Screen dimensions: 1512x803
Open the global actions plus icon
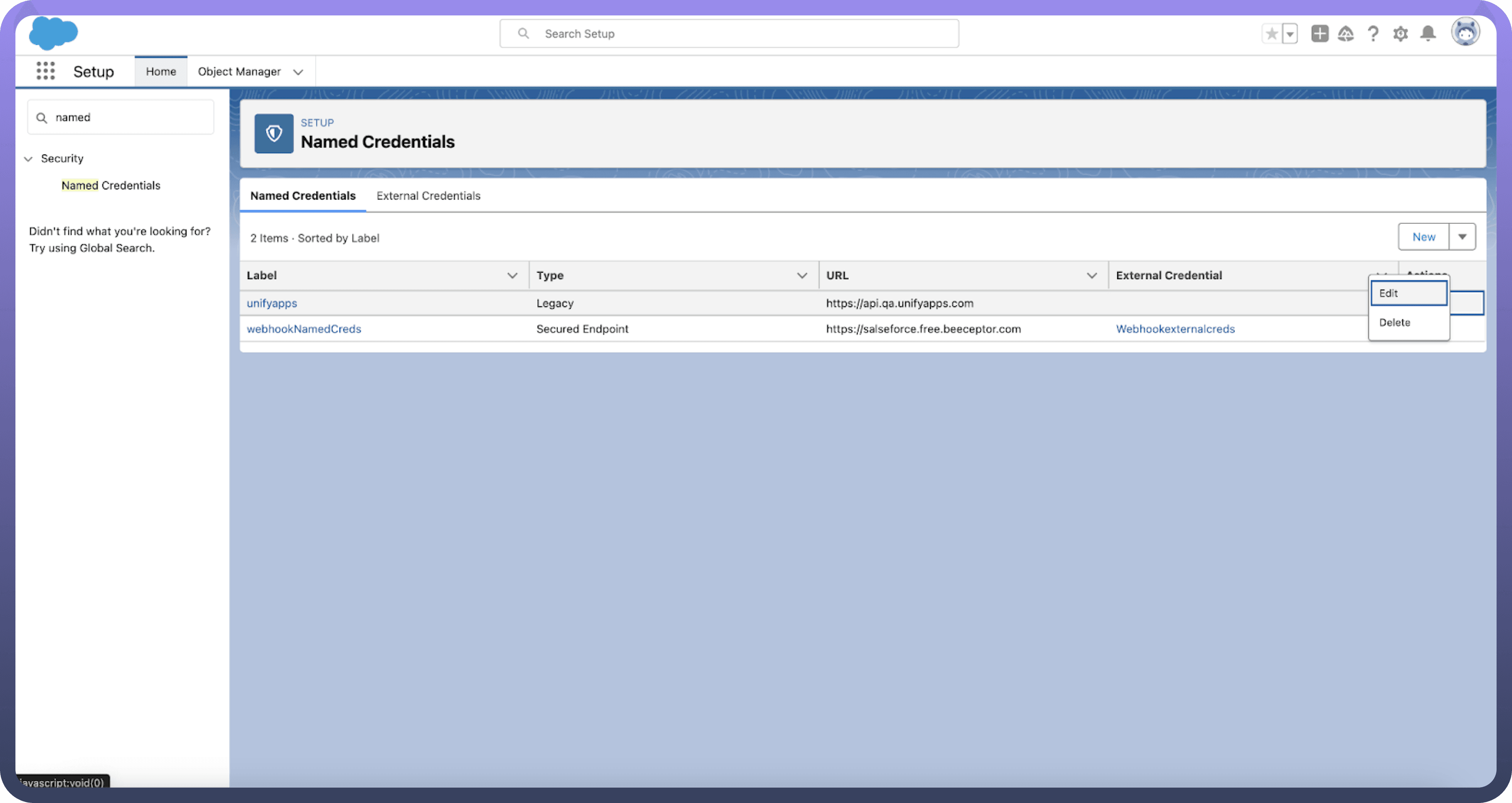(x=1320, y=34)
